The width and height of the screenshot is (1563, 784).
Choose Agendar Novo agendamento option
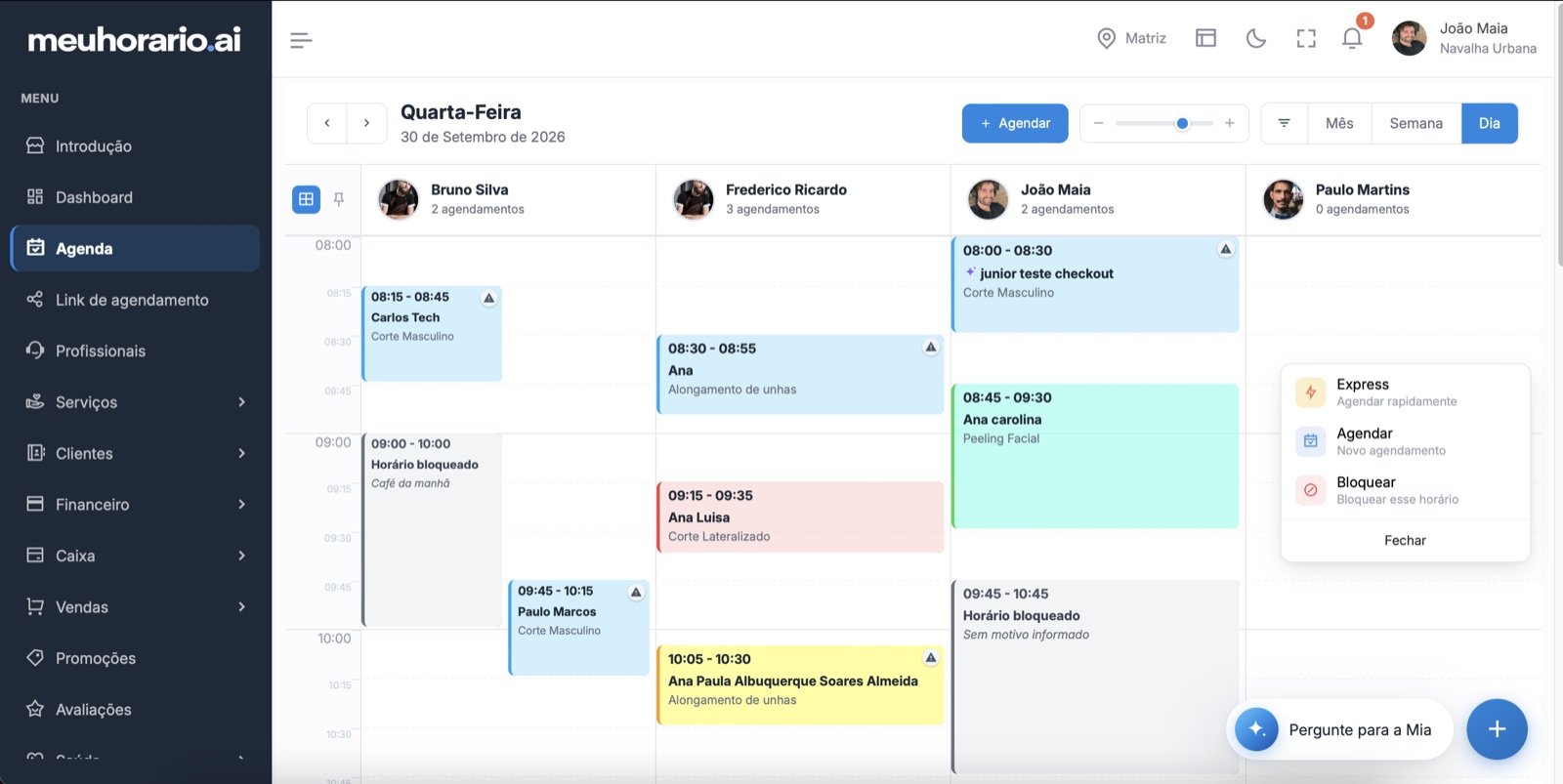click(x=1405, y=441)
